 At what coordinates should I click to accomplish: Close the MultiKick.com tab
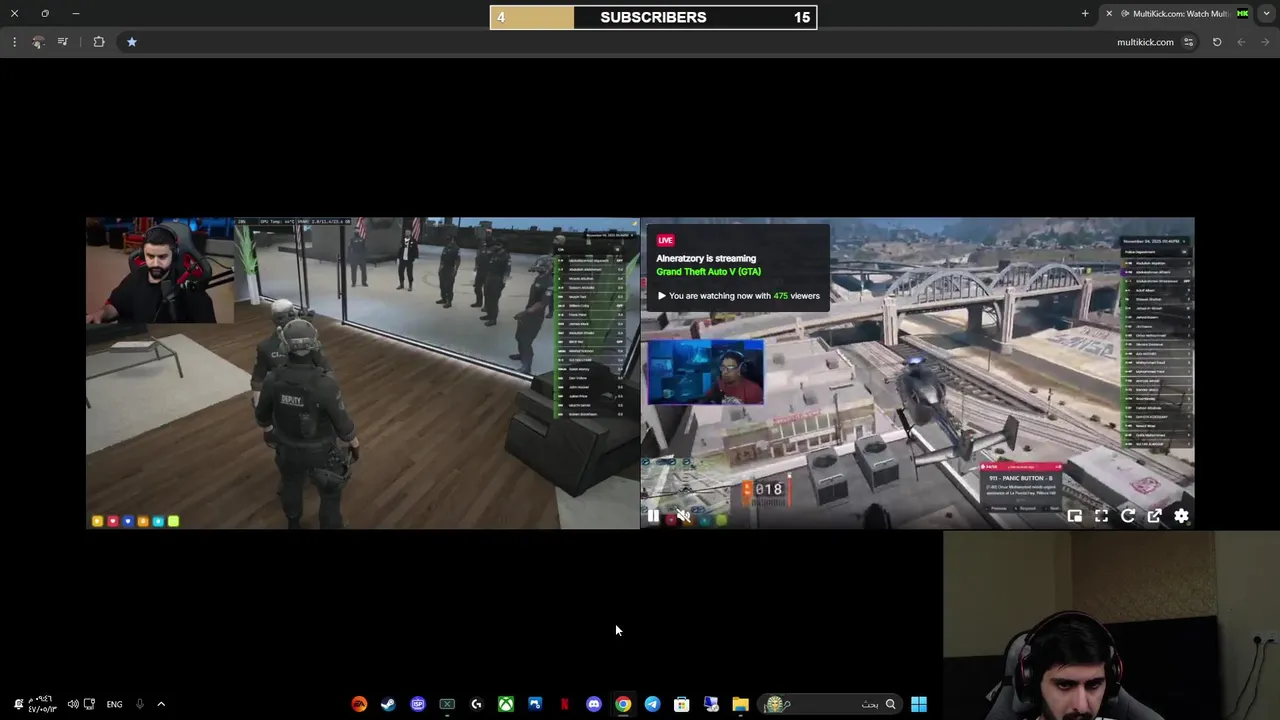coord(1109,14)
